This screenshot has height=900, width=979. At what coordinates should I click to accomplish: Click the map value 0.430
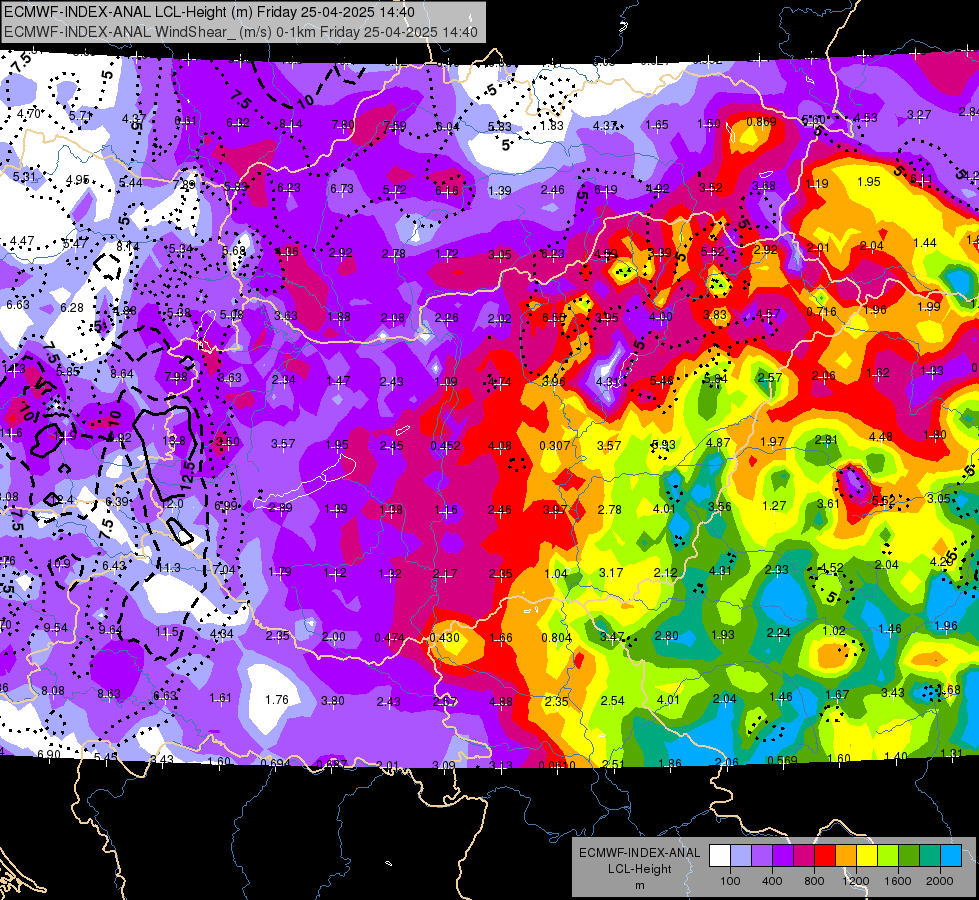coord(445,638)
